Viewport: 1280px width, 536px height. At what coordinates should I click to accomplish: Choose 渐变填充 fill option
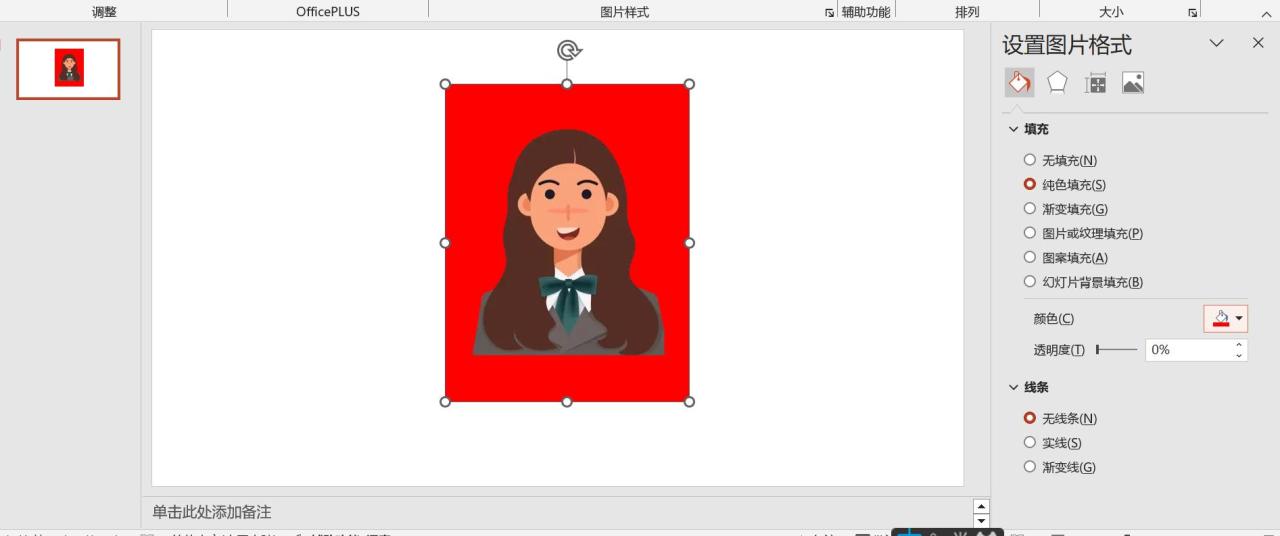1030,209
